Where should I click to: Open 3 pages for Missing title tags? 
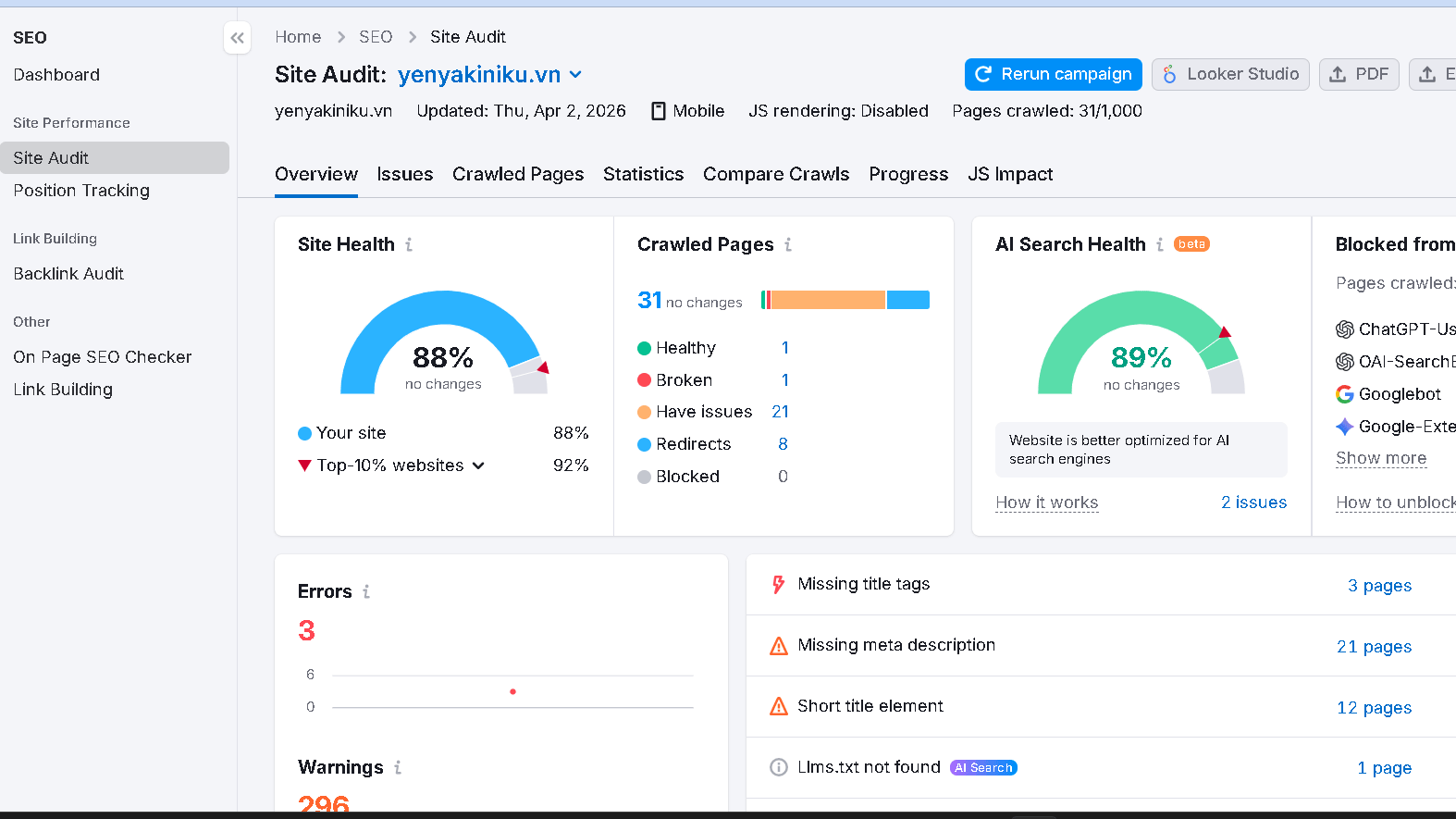[x=1379, y=586]
